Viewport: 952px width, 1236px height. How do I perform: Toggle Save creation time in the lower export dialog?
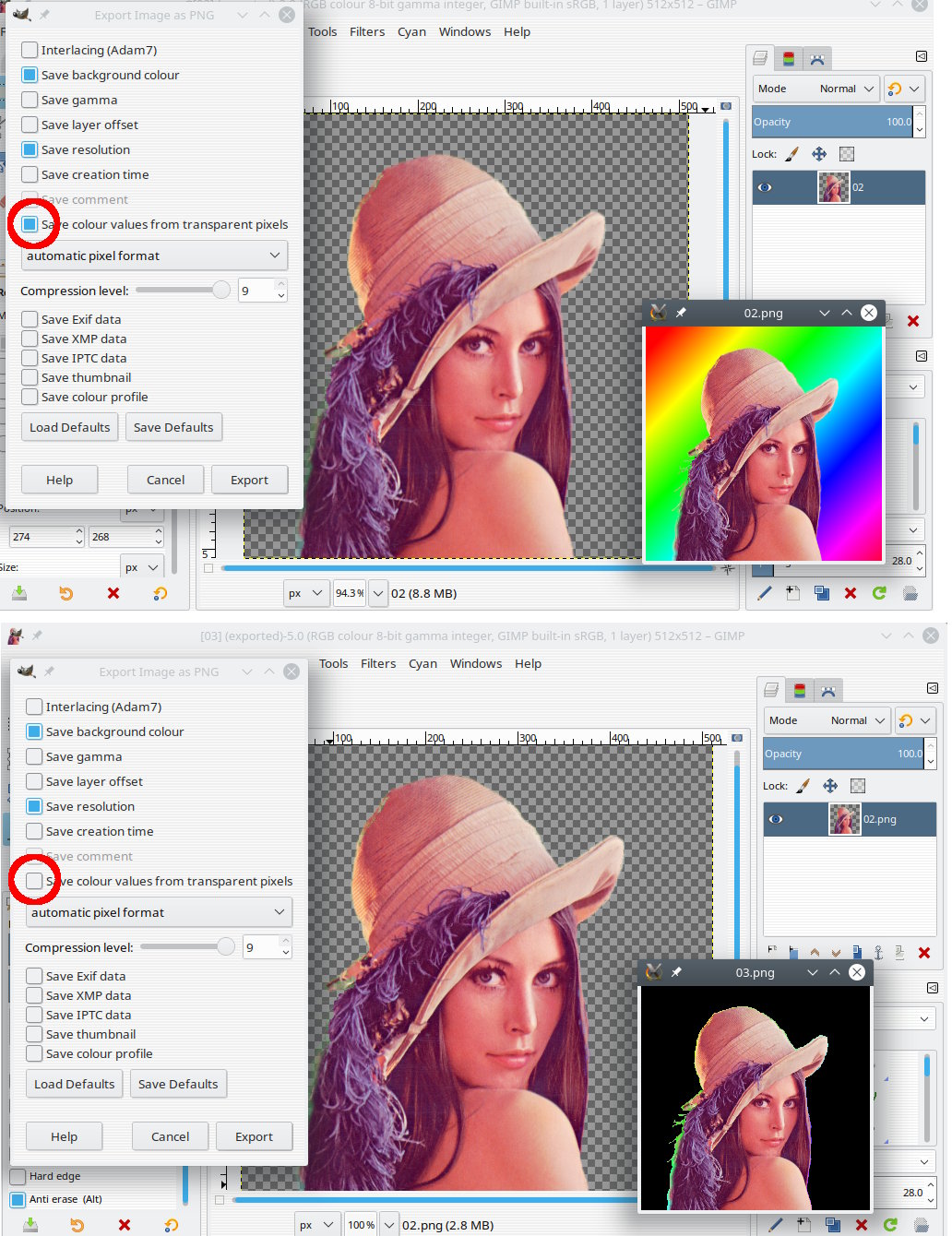click(34, 831)
